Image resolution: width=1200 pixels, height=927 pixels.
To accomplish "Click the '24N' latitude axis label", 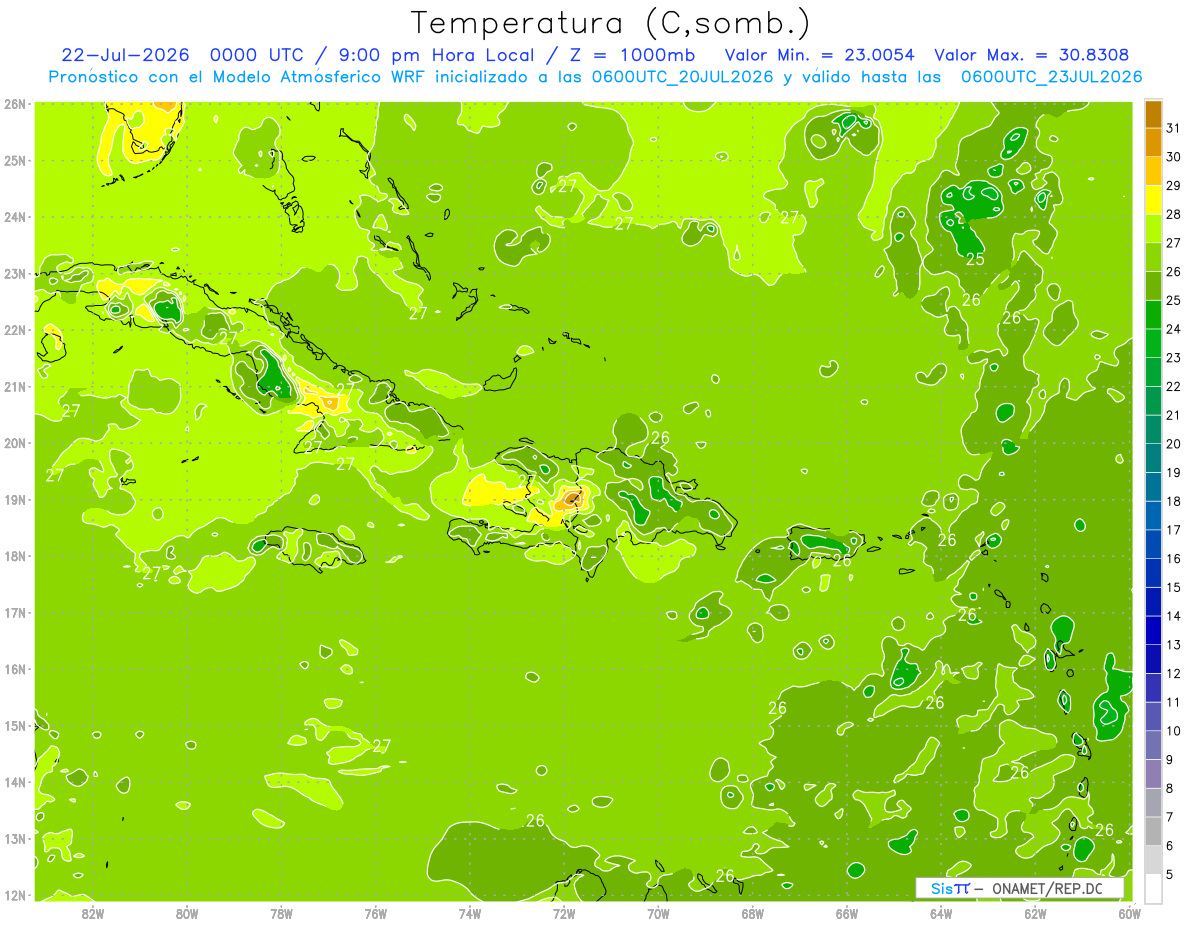I will tap(14, 217).
